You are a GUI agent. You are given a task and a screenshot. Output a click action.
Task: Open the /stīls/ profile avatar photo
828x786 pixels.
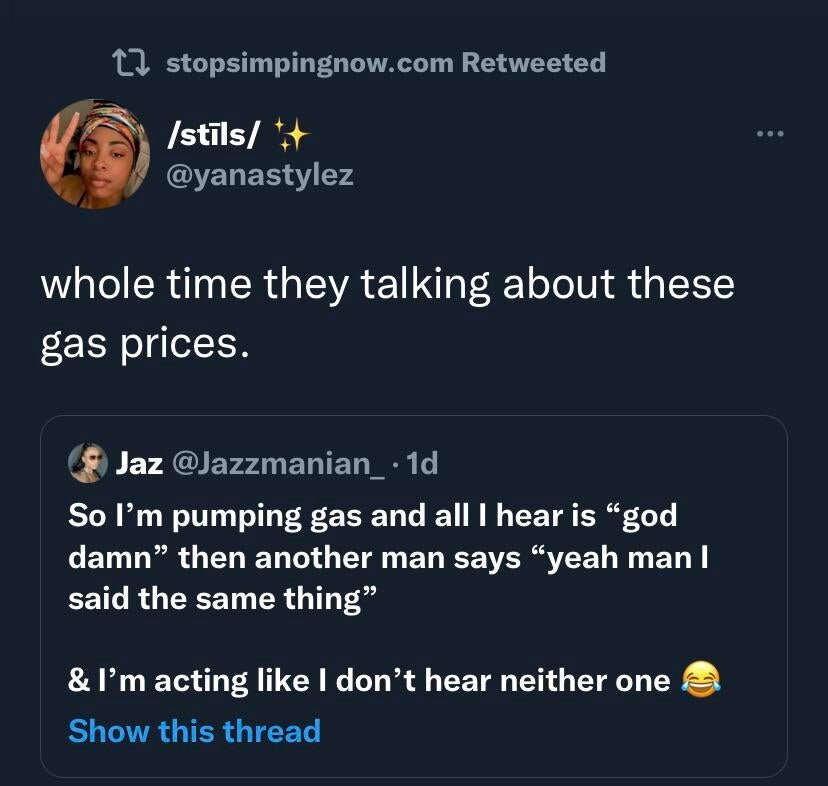point(95,153)
